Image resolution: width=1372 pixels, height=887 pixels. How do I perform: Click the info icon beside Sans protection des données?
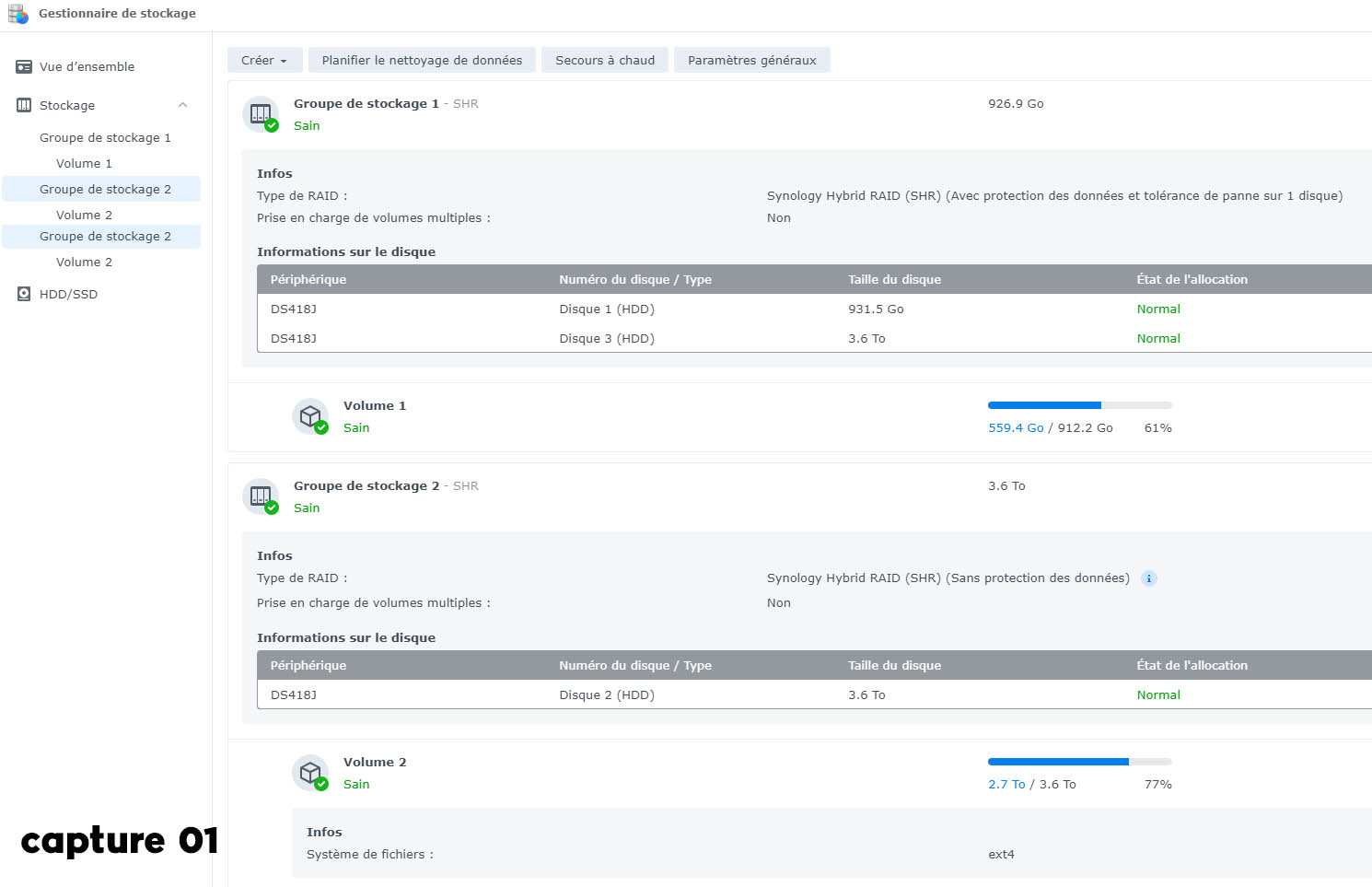click(x=1148, y=578)
